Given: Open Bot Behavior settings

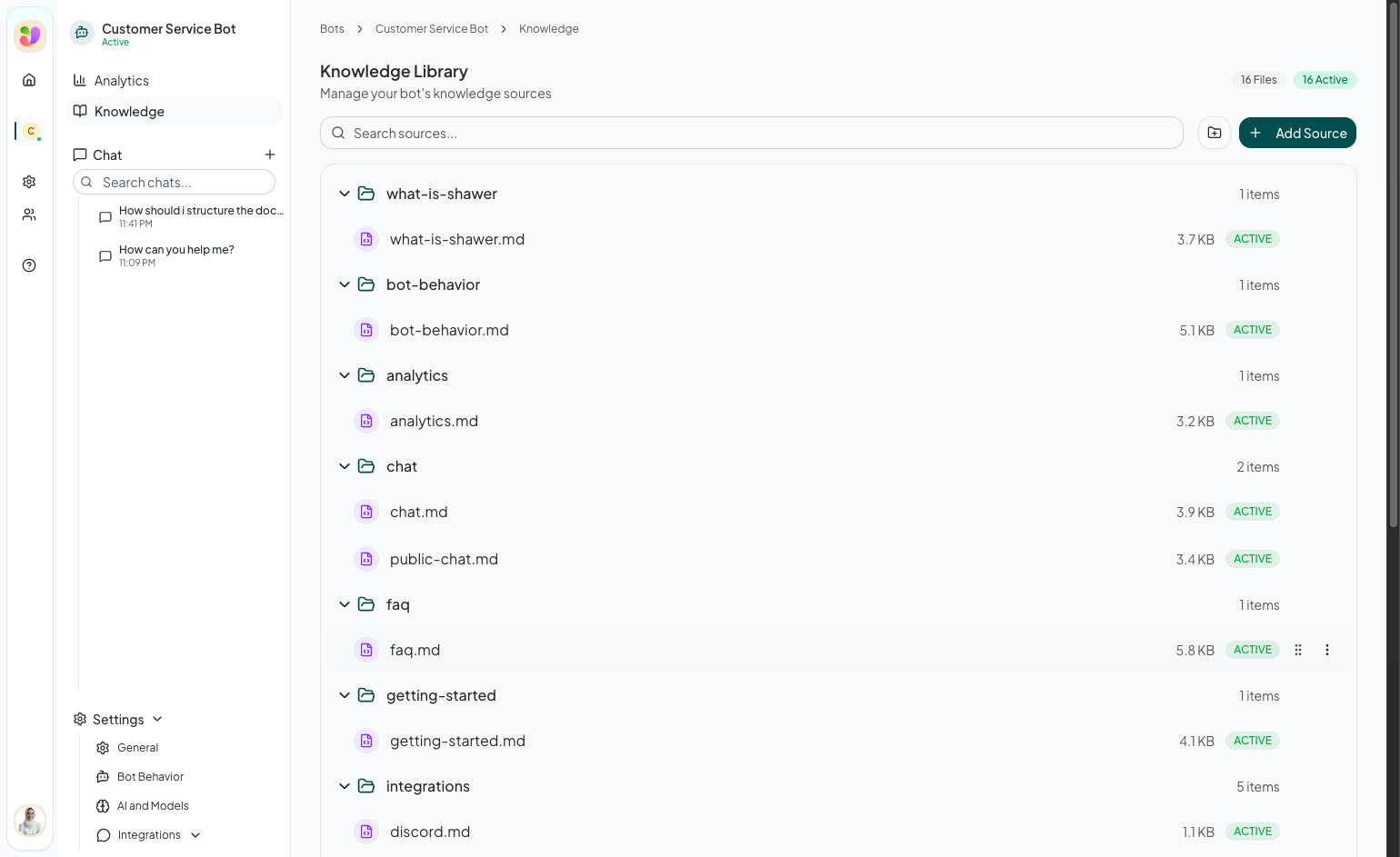Looking at the screenshot, I should pyautogui.click(x=150, y=777).
